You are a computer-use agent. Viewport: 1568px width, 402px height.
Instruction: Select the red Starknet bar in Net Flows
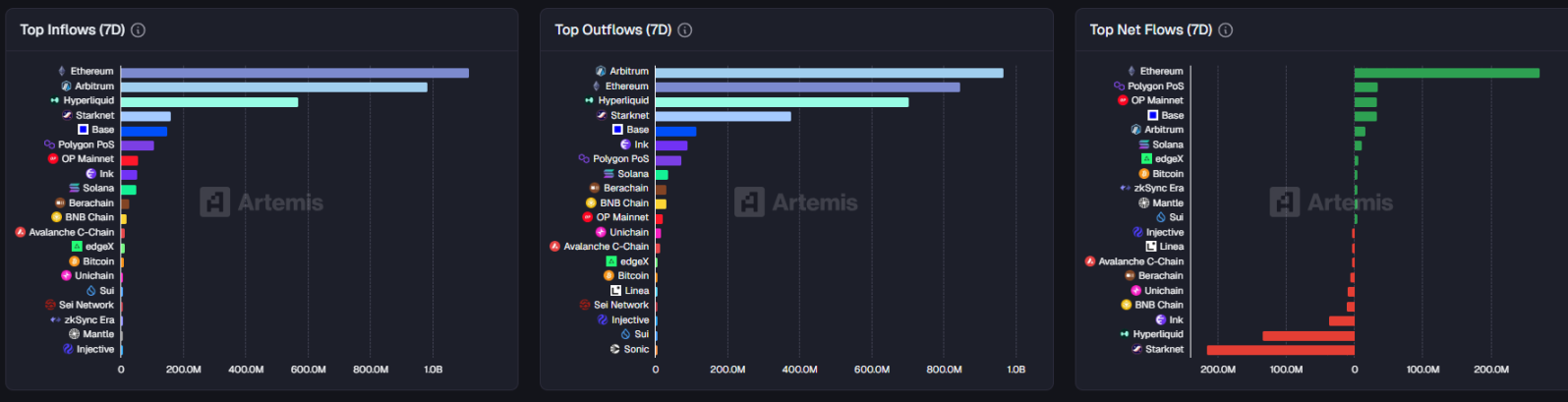[x=1280, y=350]
